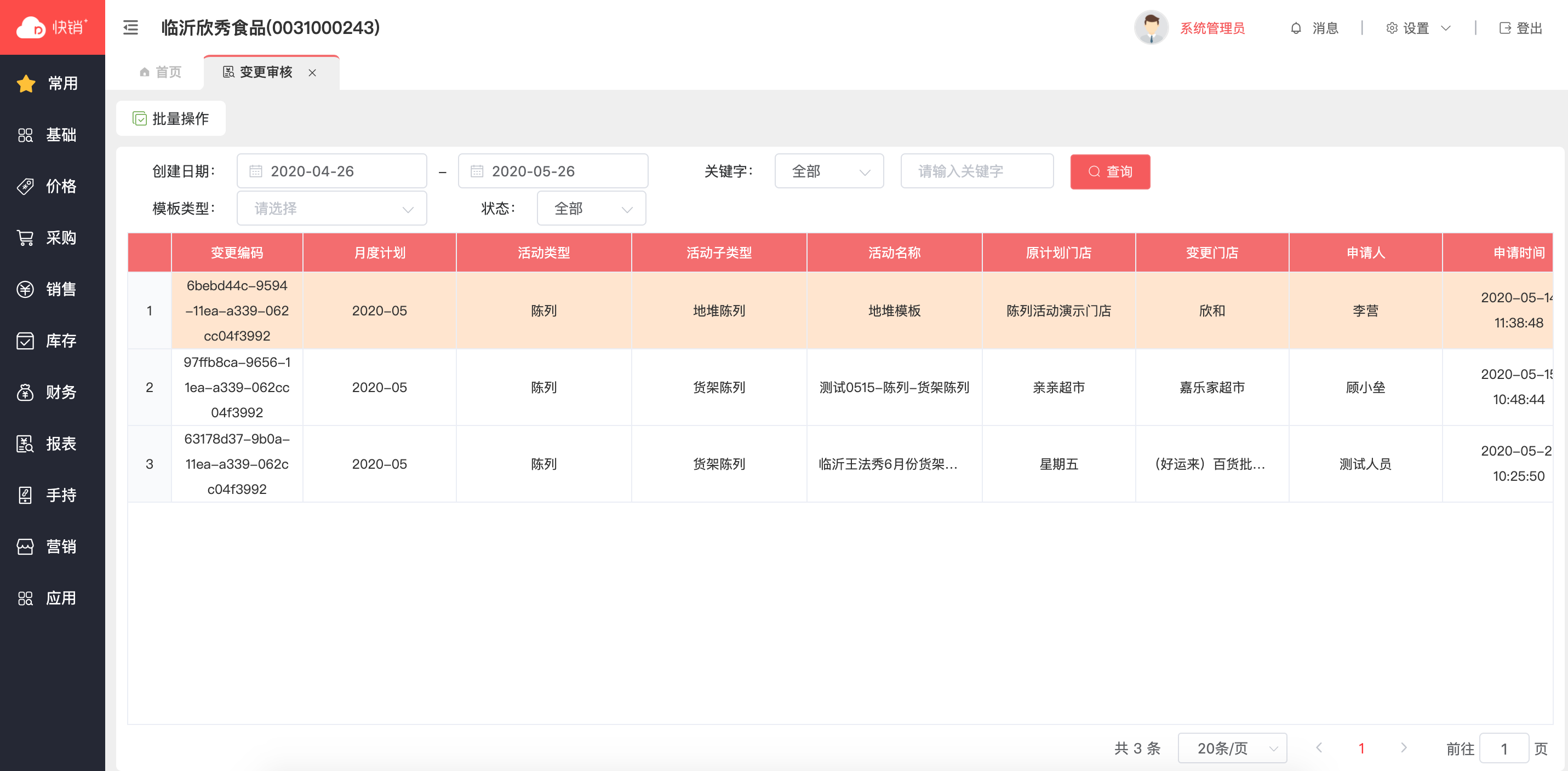Viewport: 1568px width, 771px height.
Task: Click the 临沂王法秀6月份货架 cell
Action: click(x=894, y=464)
